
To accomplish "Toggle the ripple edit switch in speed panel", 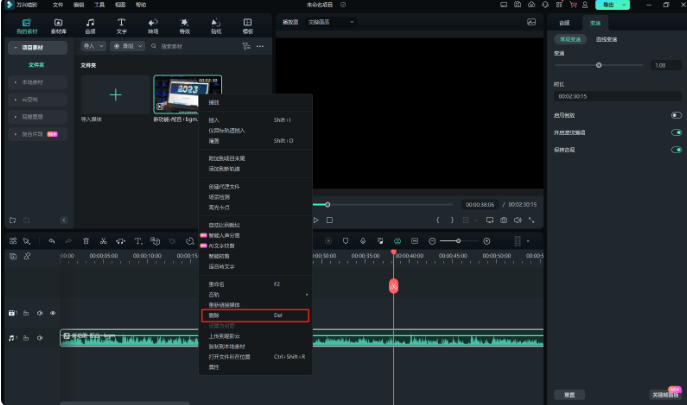I will (676, 132).
